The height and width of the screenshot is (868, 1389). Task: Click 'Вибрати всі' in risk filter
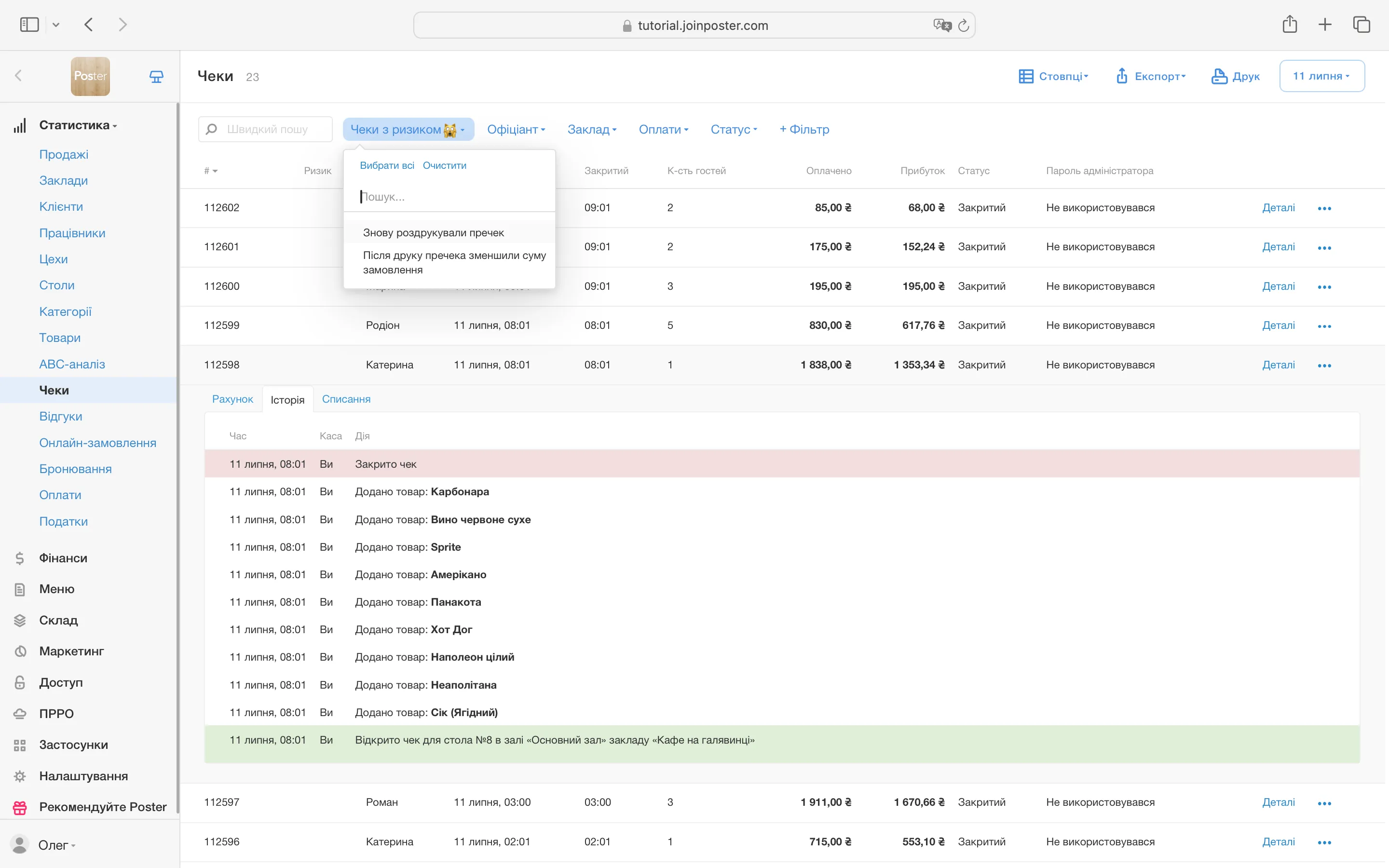click(x=386, y=165)
